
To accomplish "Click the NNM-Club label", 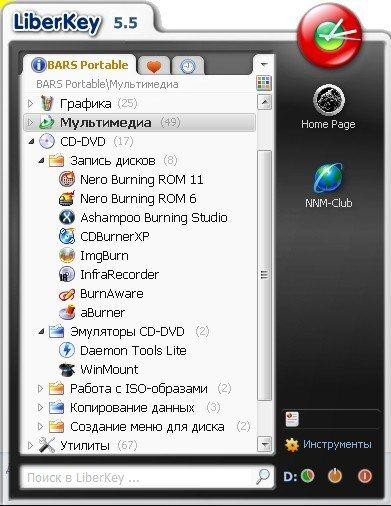I will tap(328, 203).
